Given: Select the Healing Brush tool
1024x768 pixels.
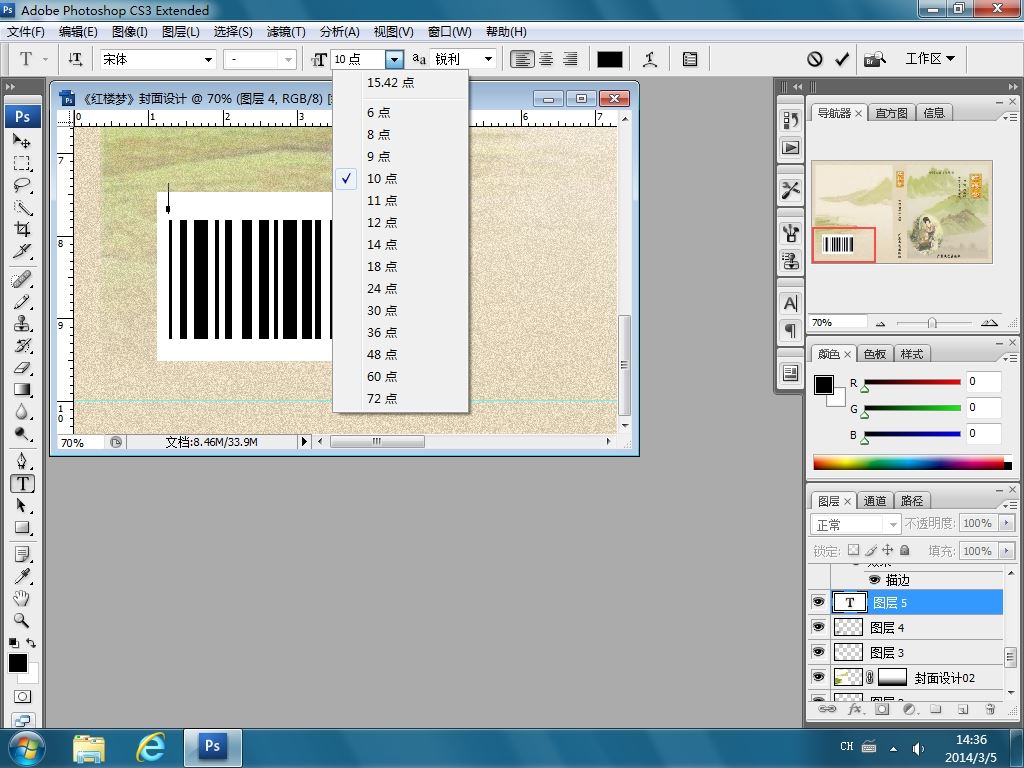Looking at the screenshot, I should [22, 280].
